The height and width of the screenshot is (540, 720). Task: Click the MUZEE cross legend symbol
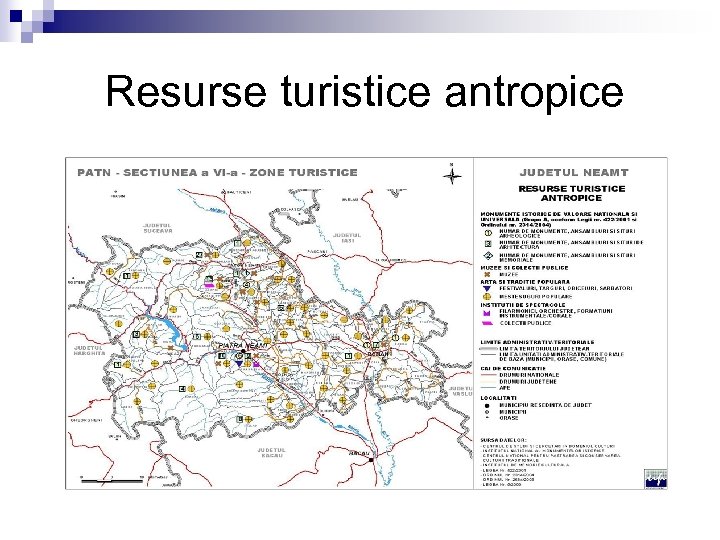click(x=488, y=274)
